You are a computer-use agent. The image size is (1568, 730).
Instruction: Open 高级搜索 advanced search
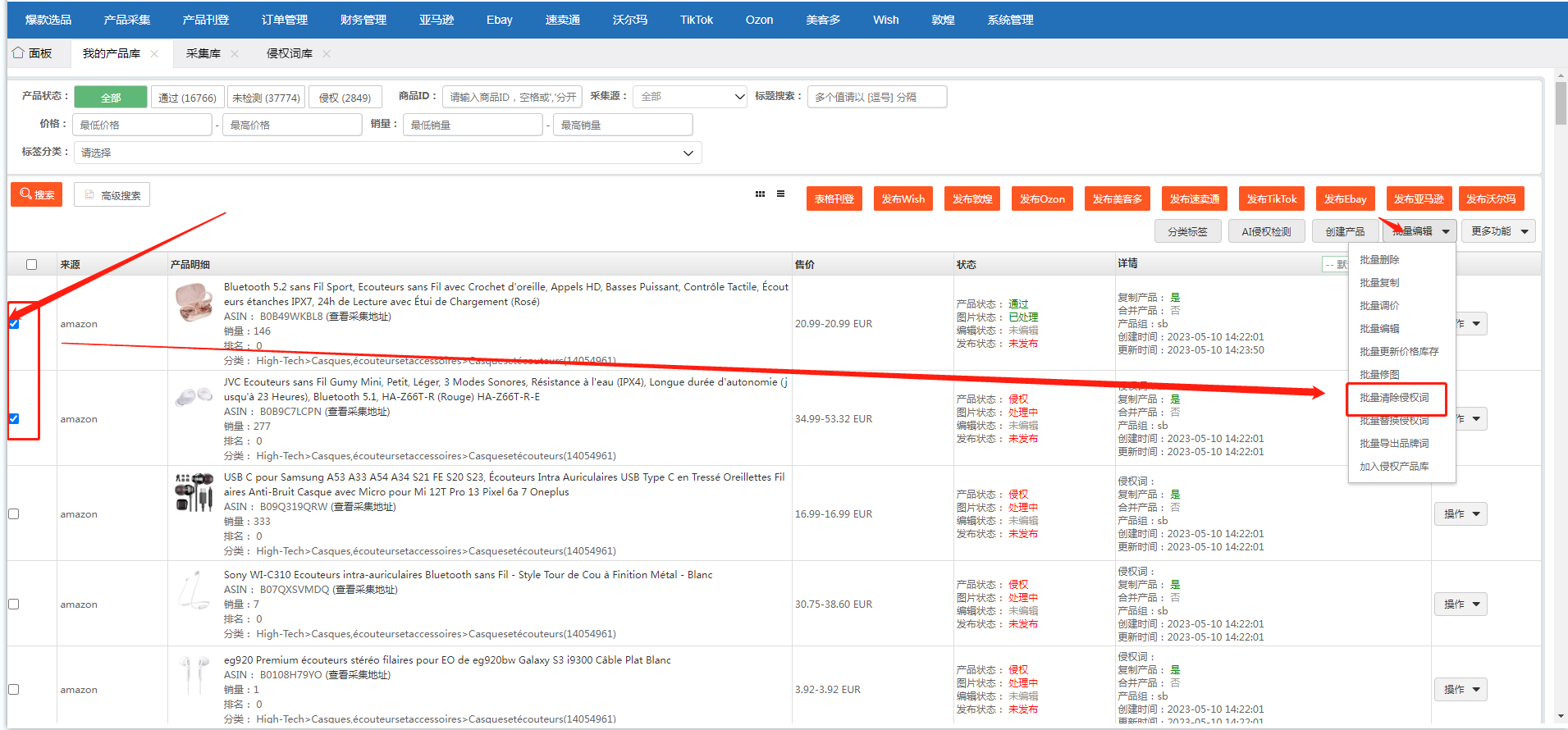click(x=112, y=195)
